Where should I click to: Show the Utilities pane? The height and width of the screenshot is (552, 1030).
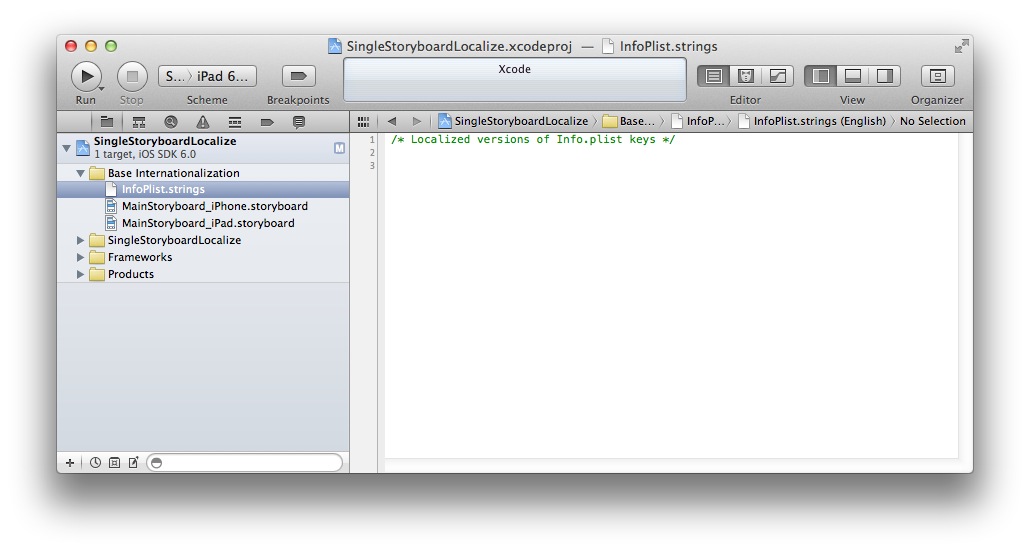click(x=885, y=76)
